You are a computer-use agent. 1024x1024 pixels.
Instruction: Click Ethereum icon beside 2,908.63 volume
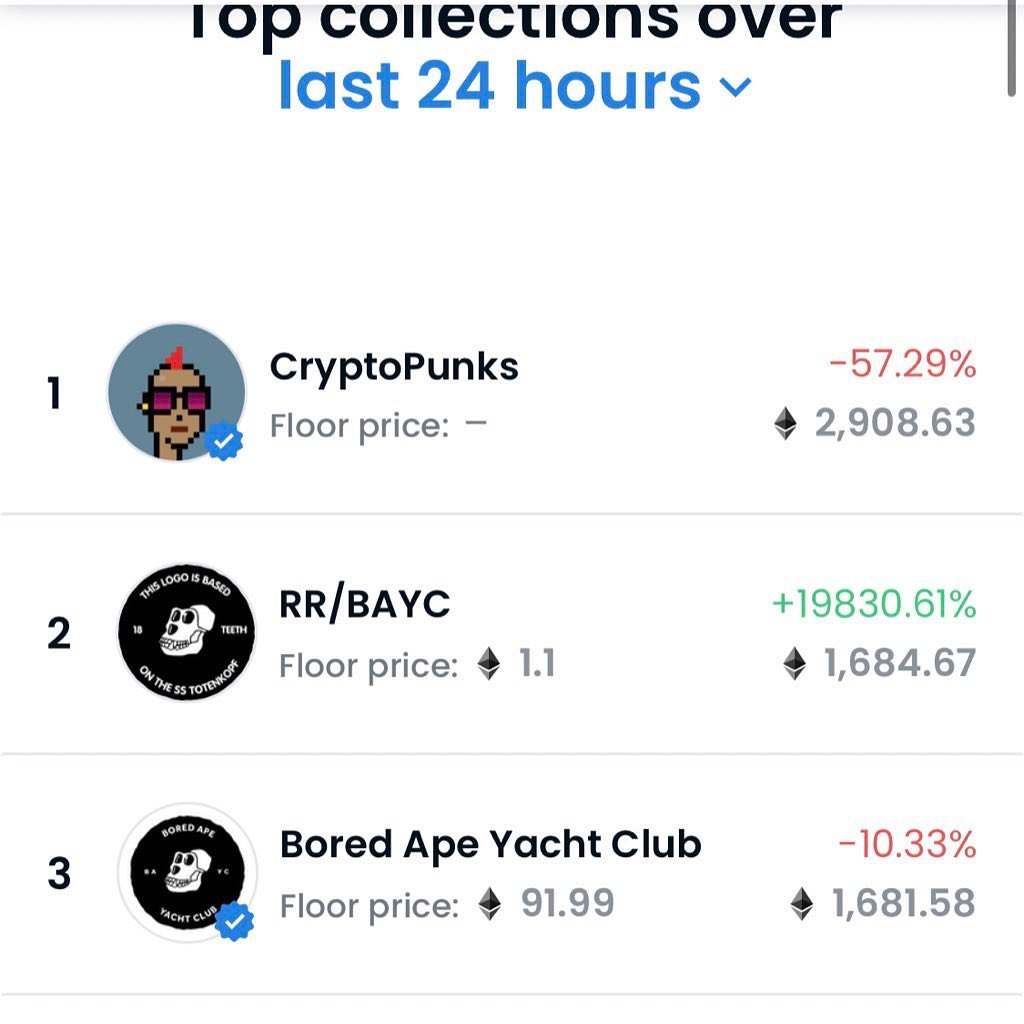coord(786,424)
